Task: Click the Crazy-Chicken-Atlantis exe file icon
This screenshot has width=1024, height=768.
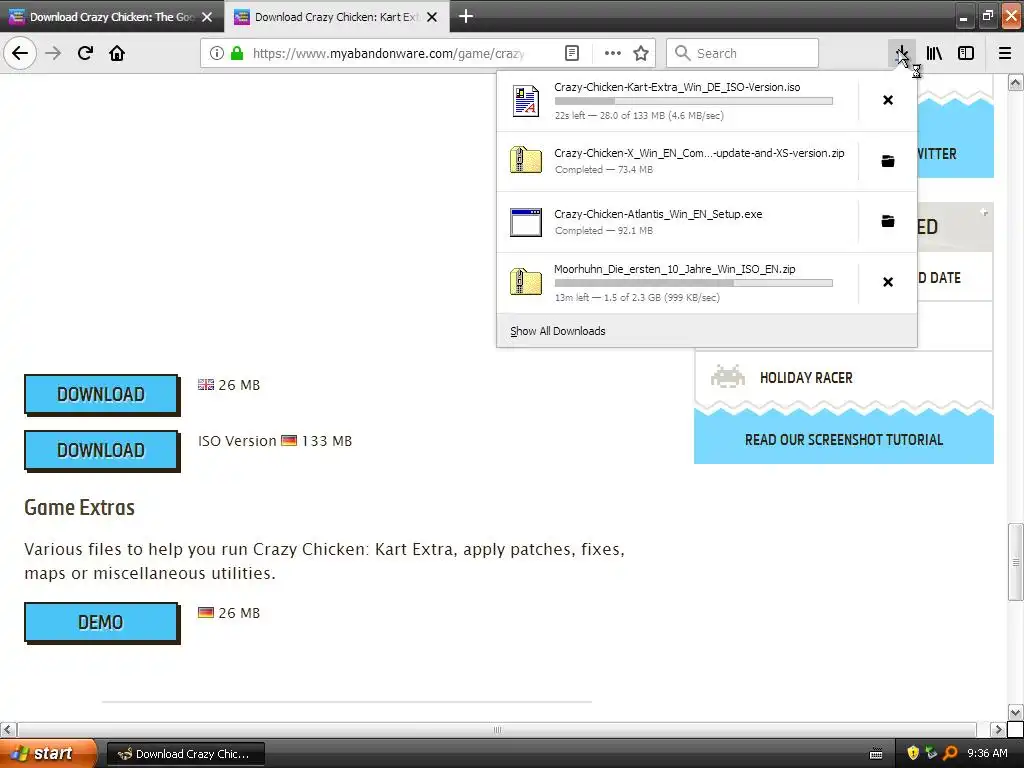Action: [x=526, y=221]
